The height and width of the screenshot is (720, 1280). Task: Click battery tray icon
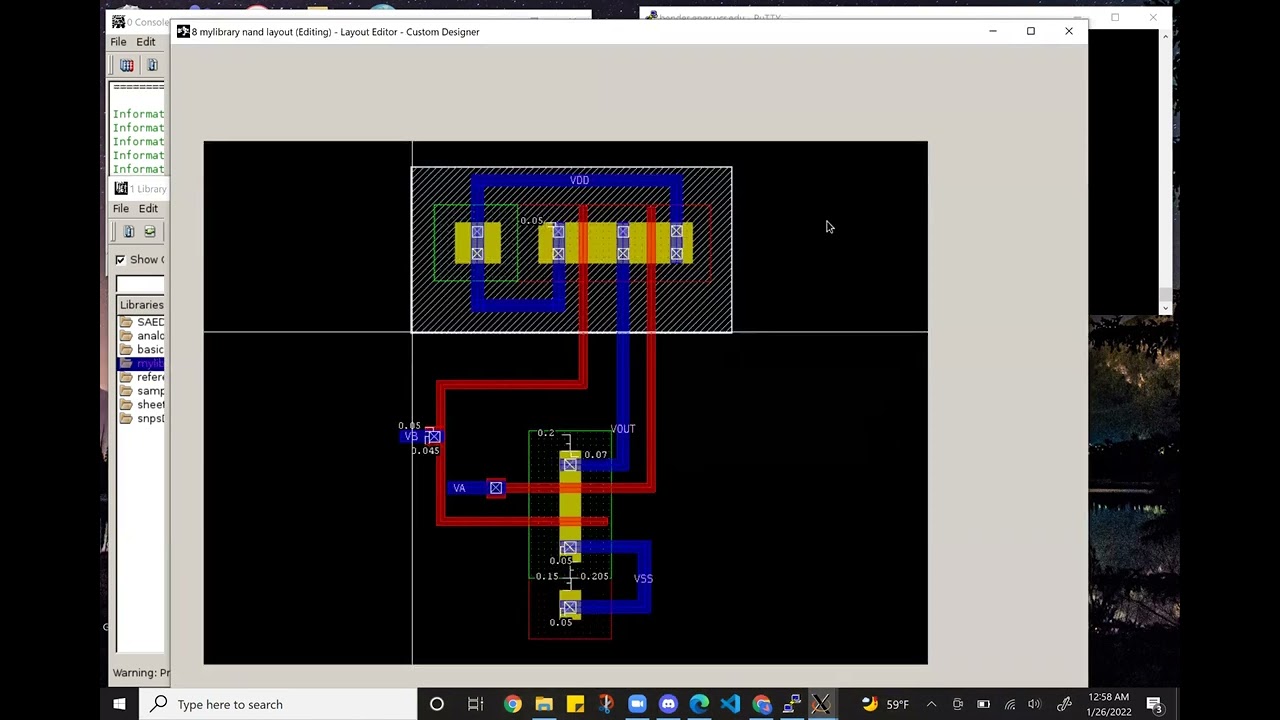[984, 704]
